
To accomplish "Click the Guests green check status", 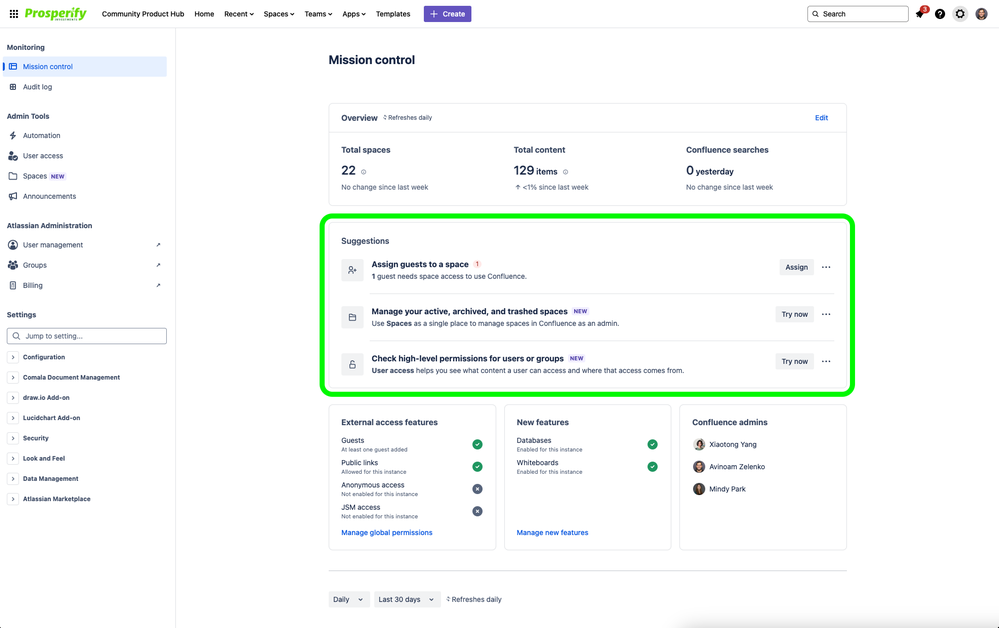I will click(x=477, y=445).
